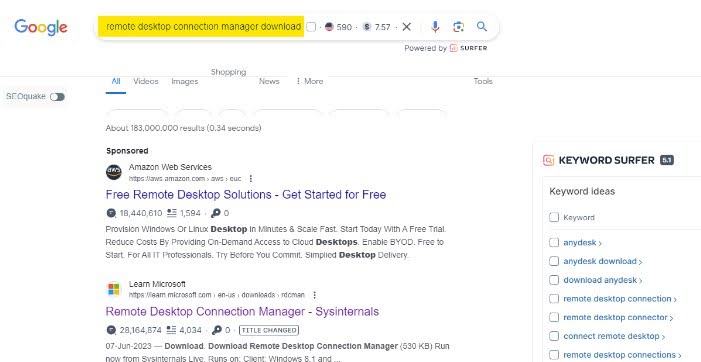Check the remote desktop connector keyword box
This screenshot has width=701, height=362.
pyautogui.click(x=554, y=317)
